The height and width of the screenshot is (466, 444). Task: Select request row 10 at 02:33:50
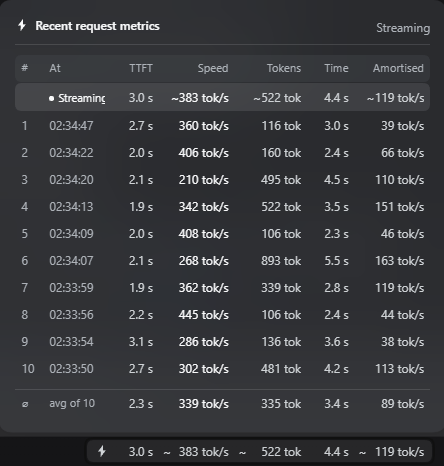pos(222,369)
